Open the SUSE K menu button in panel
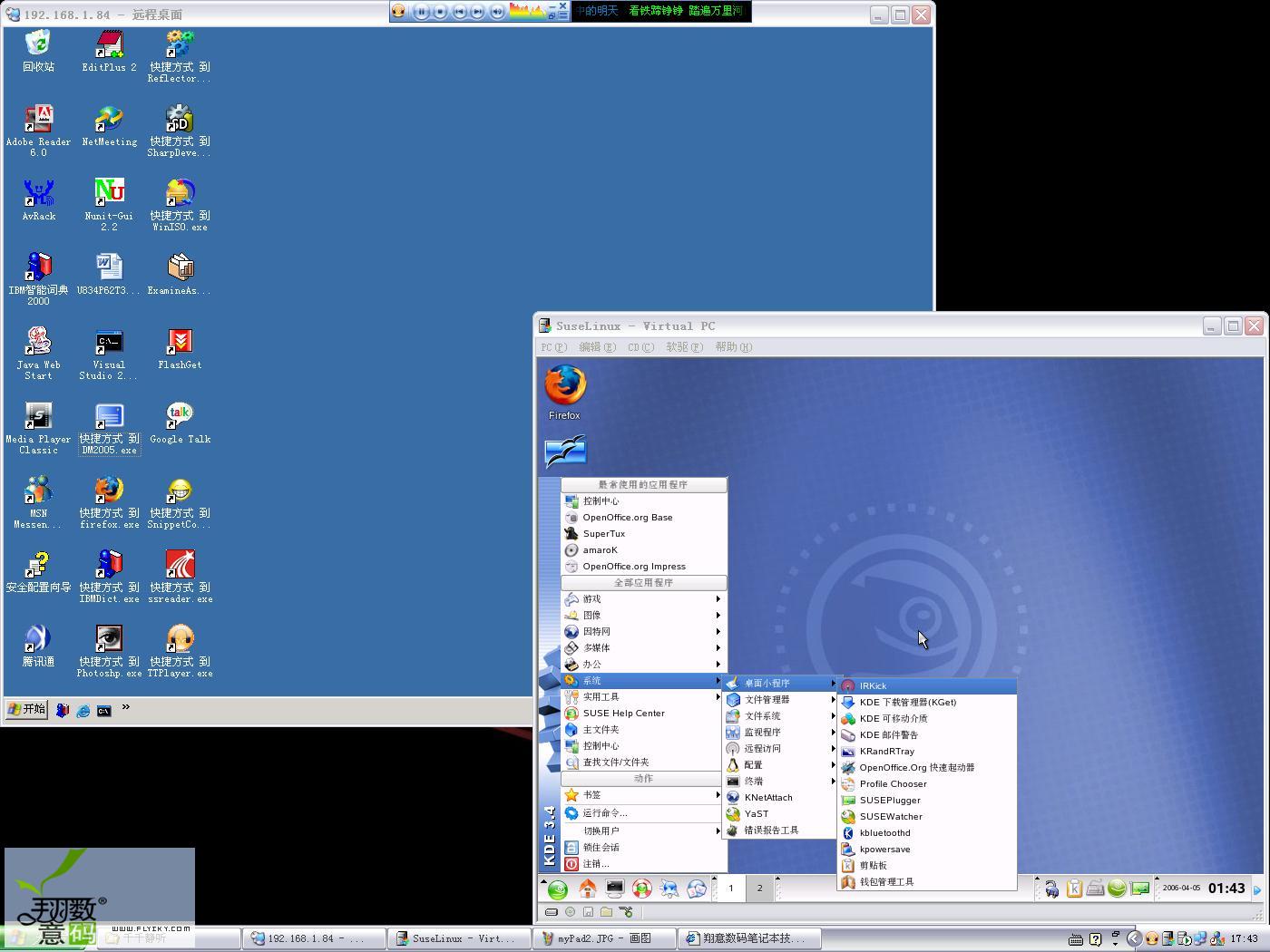The image size is (1270, 952). [558, 889]
